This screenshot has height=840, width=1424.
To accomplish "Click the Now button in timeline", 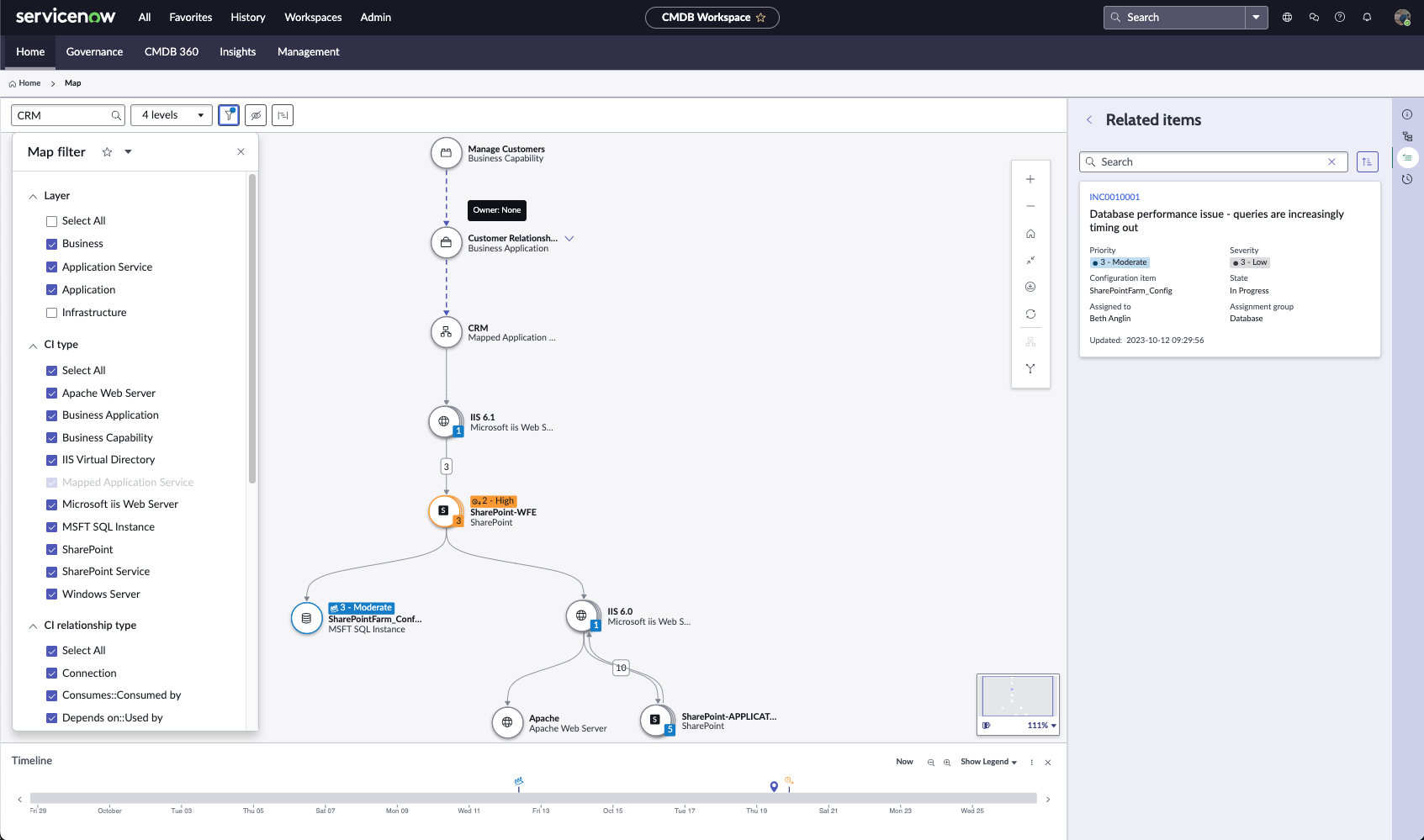I will click(904, 762).
